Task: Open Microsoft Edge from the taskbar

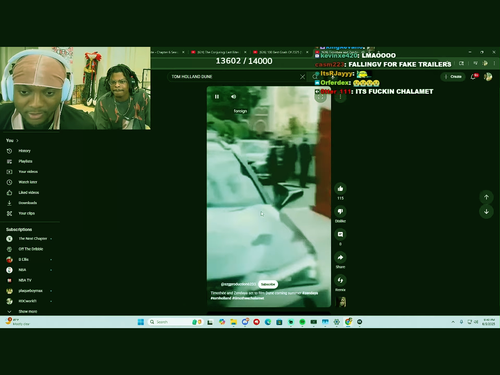Action: [x=268, y=322]
